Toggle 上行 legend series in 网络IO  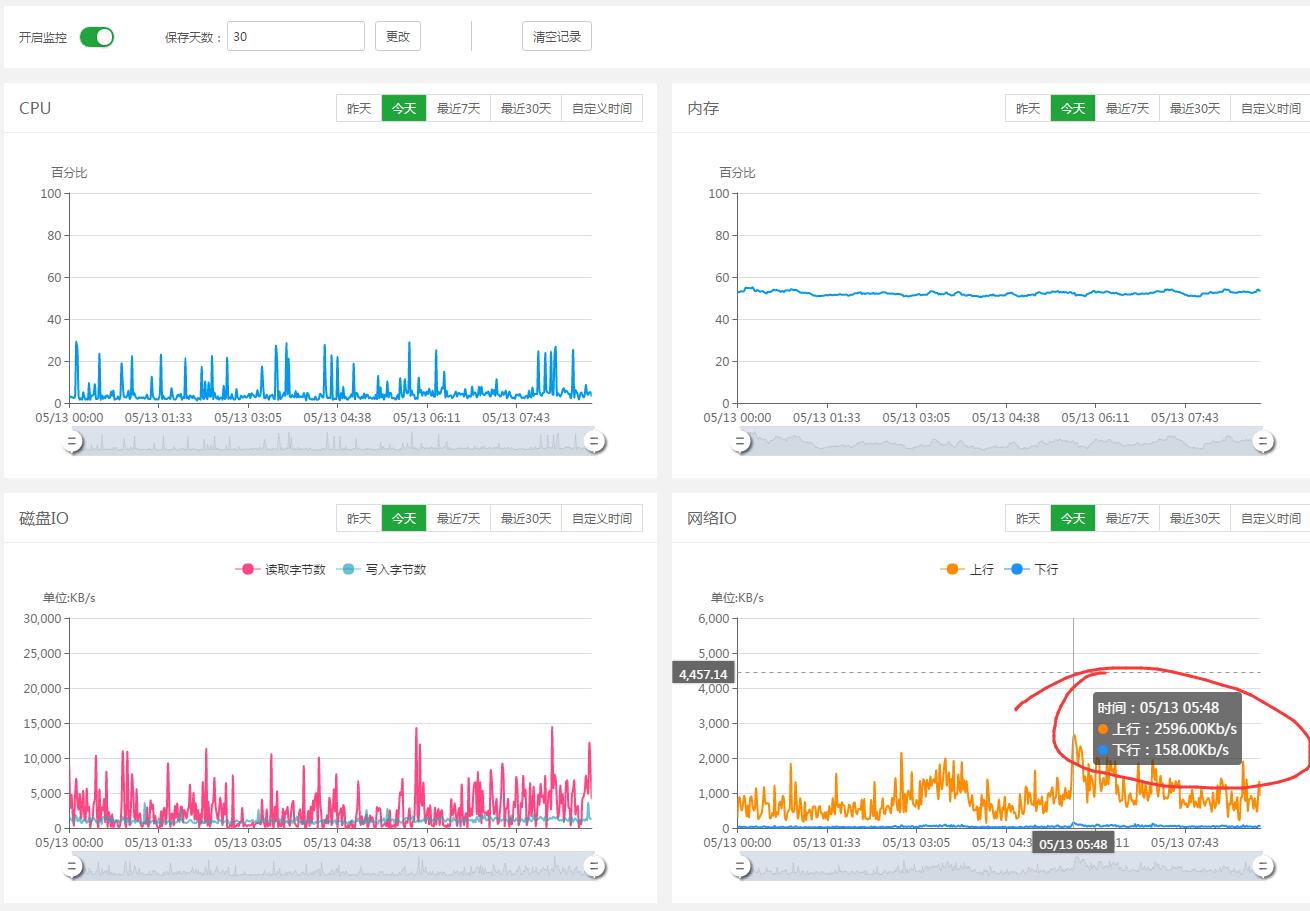pos(967,569)
